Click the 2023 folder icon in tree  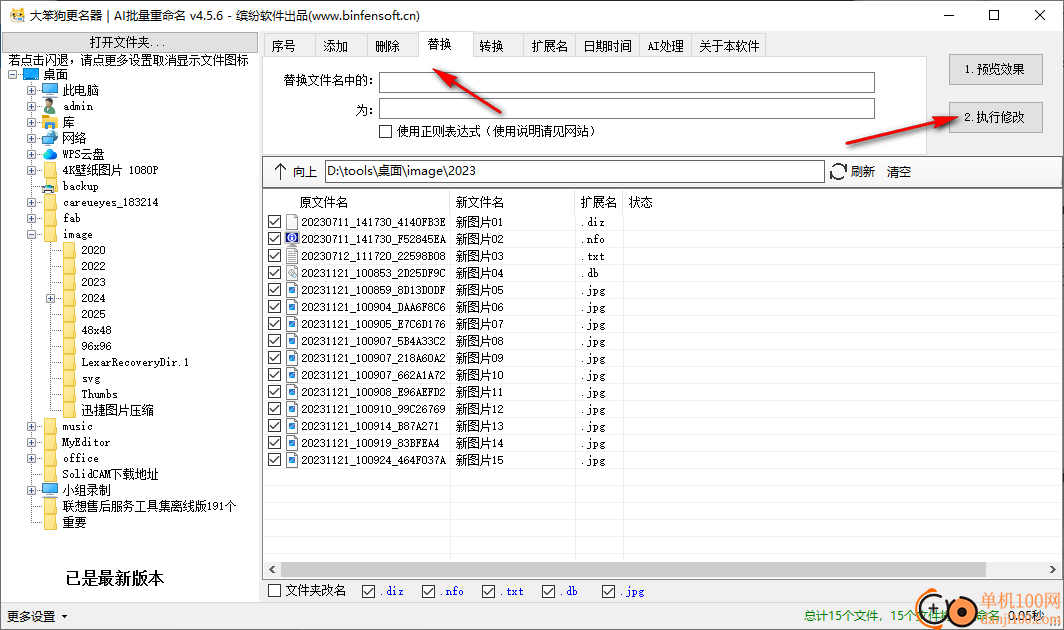(x=69, y=282)
